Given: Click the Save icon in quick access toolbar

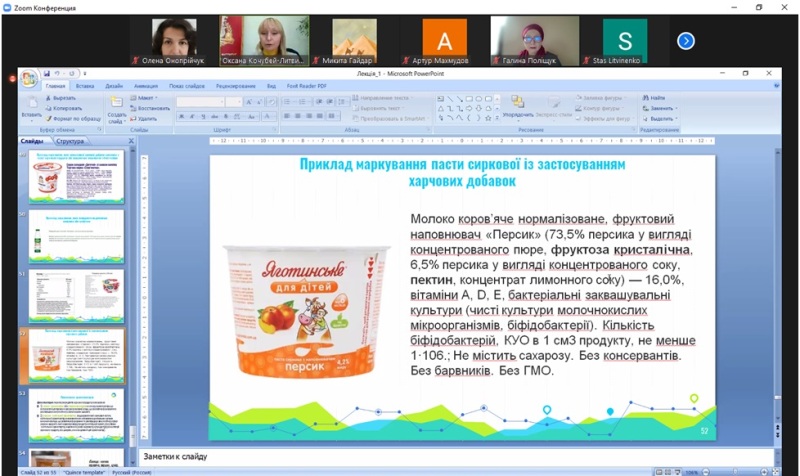Looking at the screenshot, I should [x=46, y=73].
